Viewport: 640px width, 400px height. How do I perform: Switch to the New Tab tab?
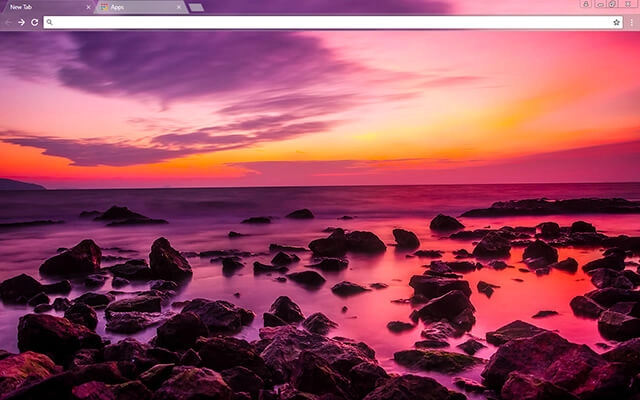pos(47,7)
